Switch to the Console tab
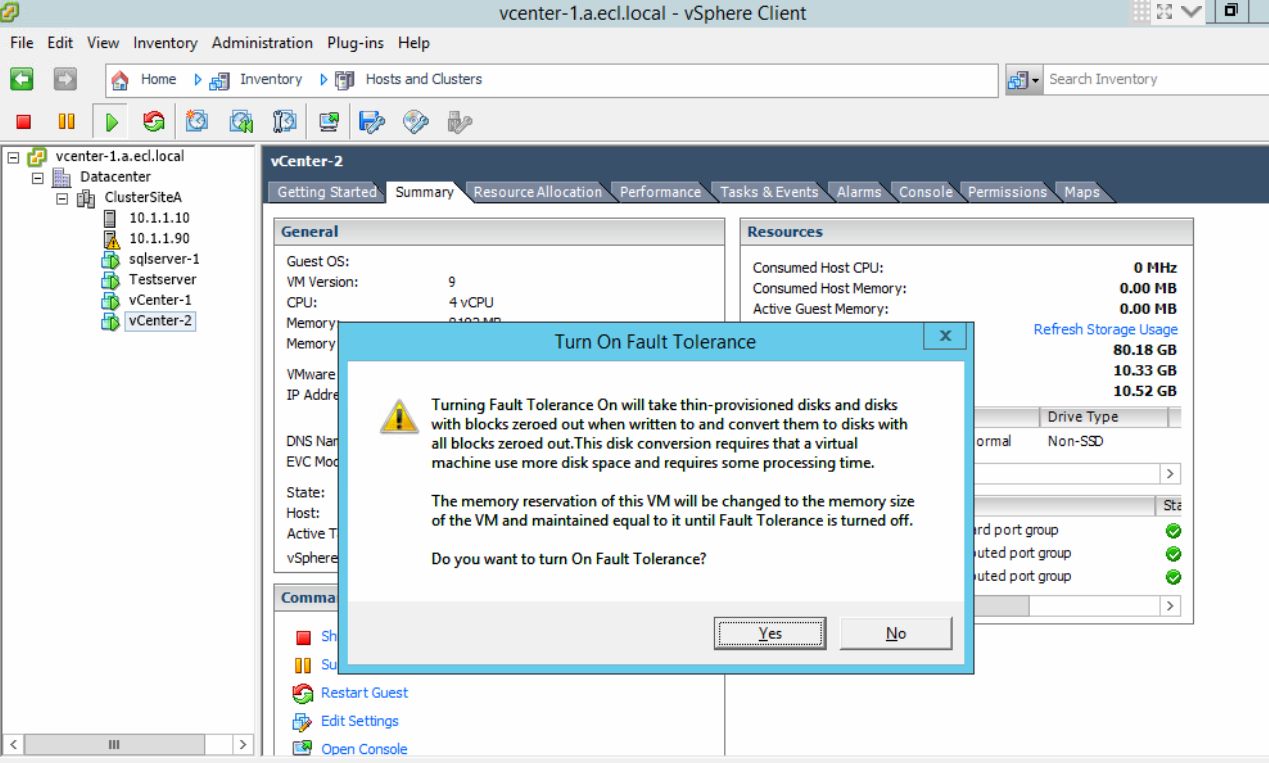Screen dimensions: 1269x763 click(x=925, y=192)
